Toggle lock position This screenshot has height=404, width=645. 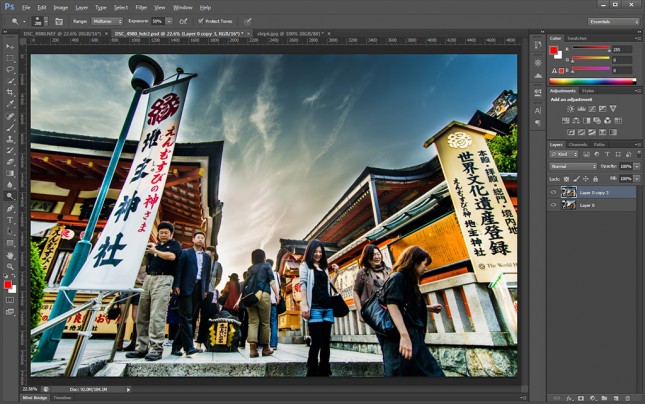coord(586,179)
